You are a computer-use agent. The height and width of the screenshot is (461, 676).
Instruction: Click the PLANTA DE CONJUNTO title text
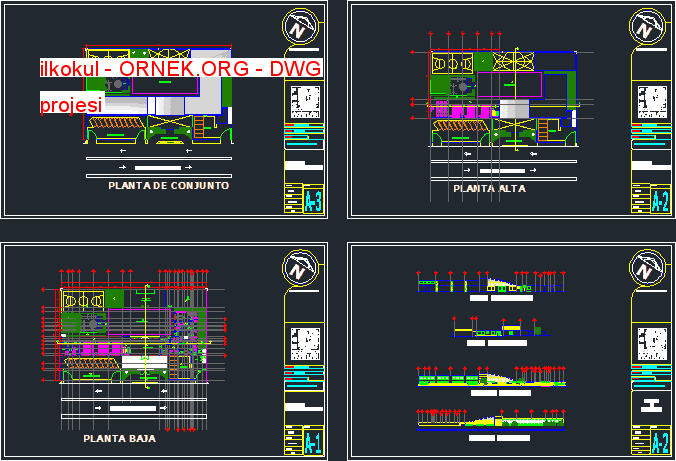point(169,185)
